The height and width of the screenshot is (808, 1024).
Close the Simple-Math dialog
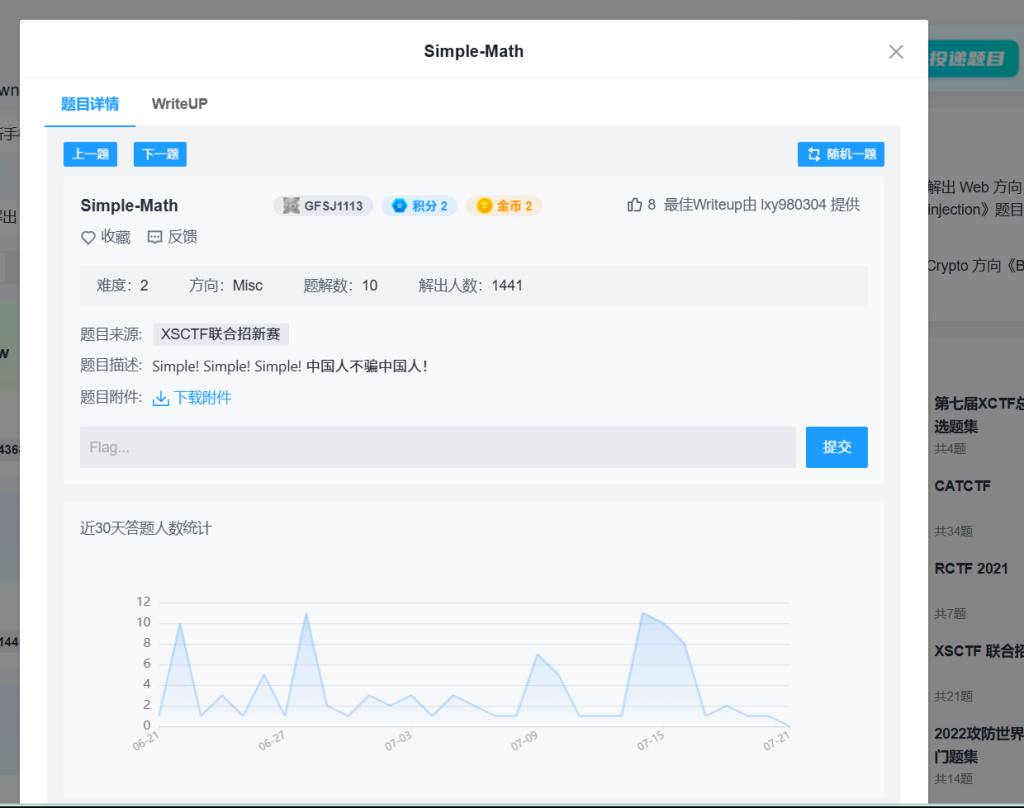pos(896,52)
